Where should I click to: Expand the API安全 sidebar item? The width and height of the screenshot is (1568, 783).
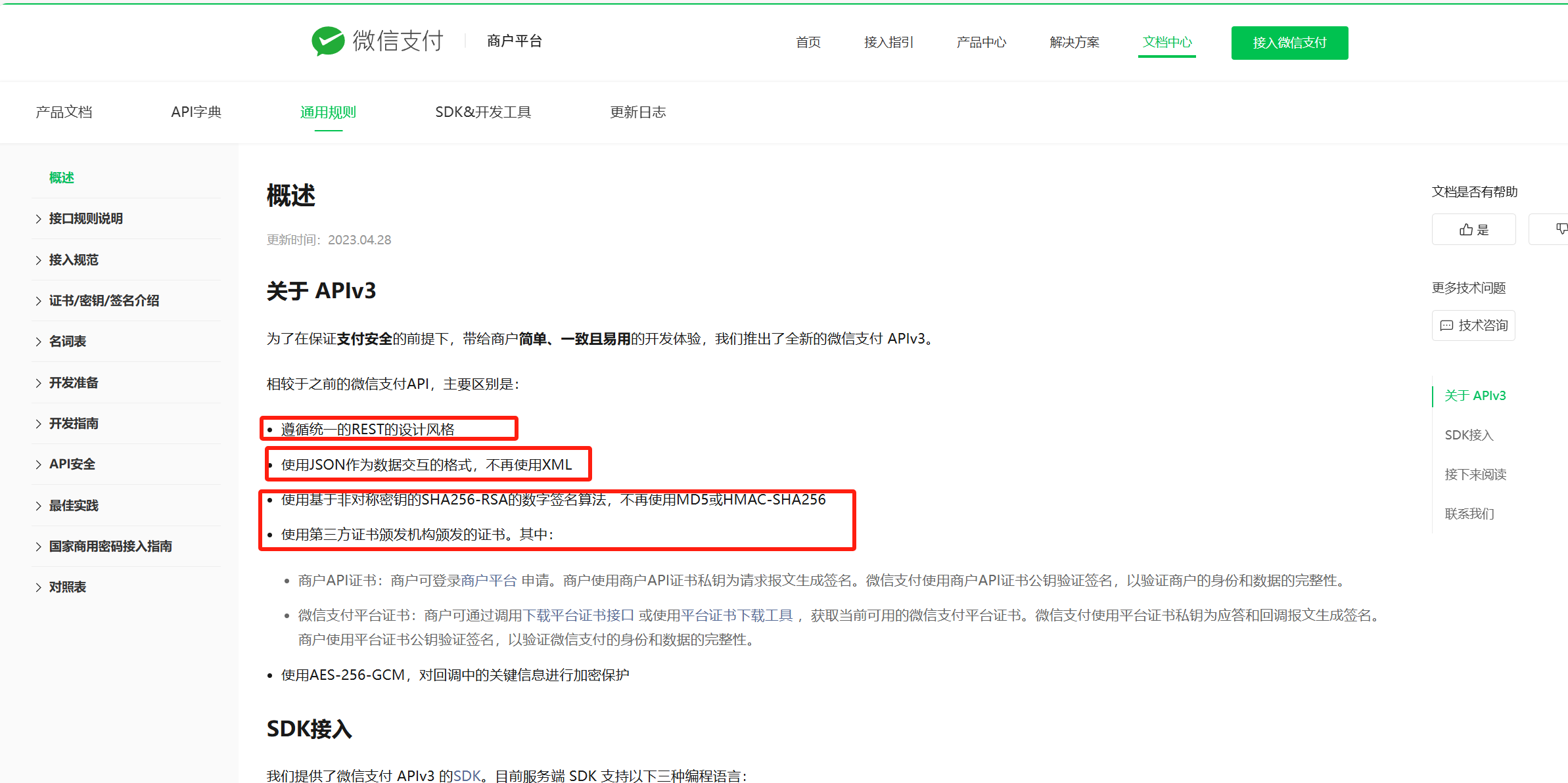(x=72, y=464)
